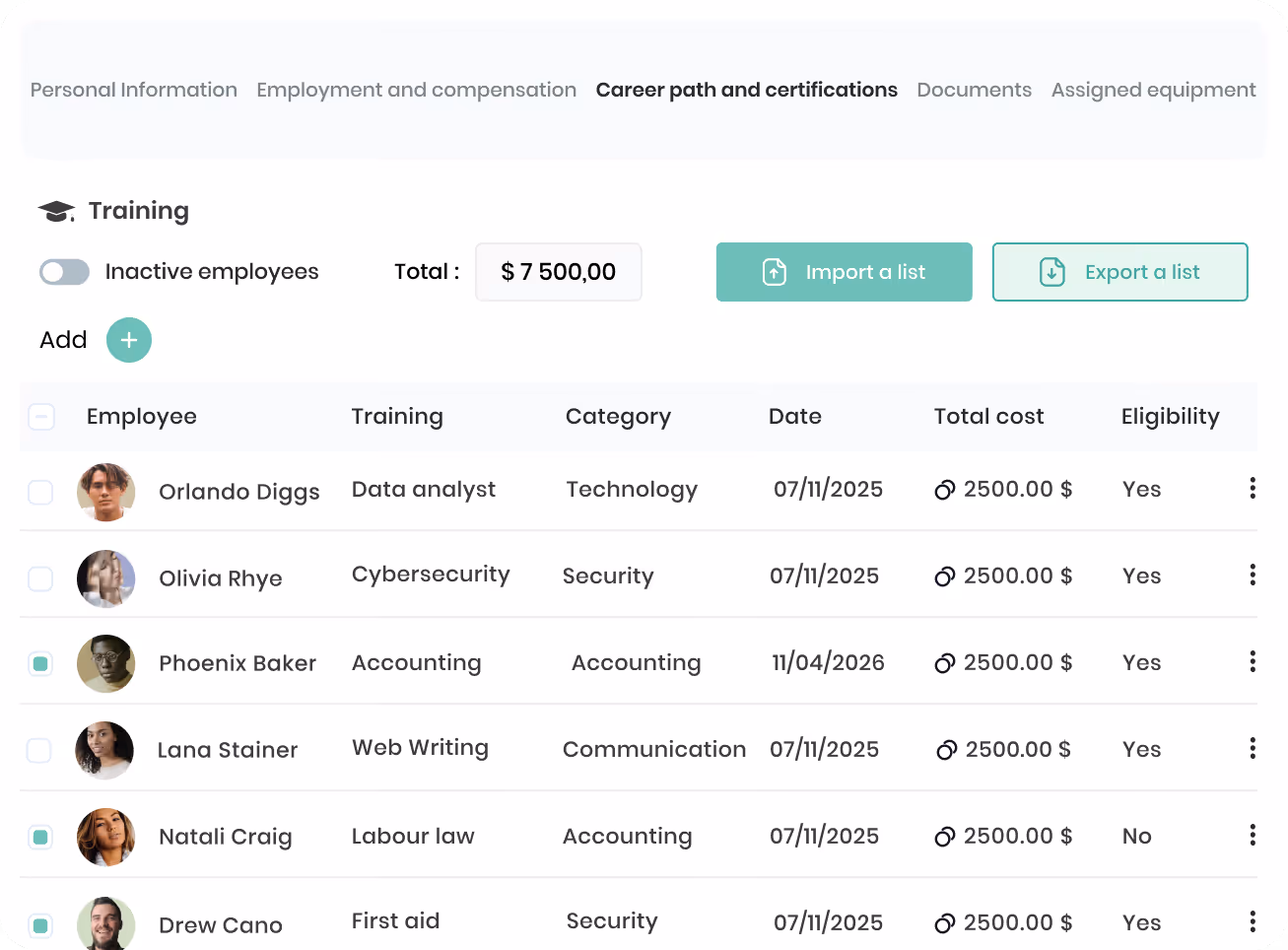This screenshot has height=950, width=1288.
Task: Click Orlando Diggs avatar photo
Action: tap(106, 492)
